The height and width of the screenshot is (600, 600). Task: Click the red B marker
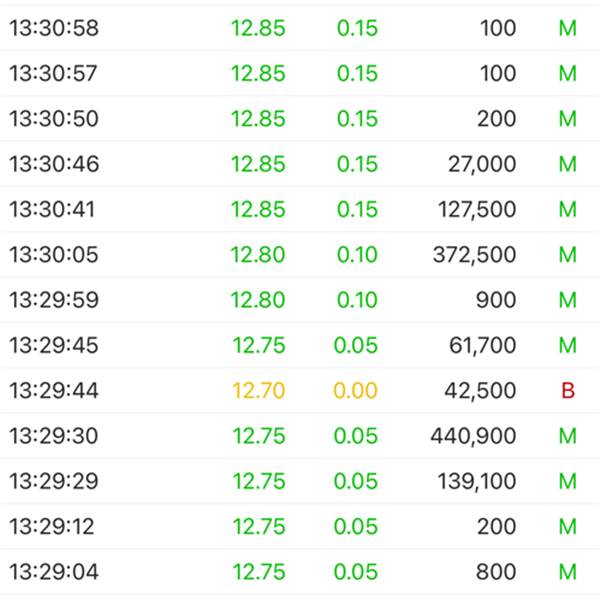568,391
